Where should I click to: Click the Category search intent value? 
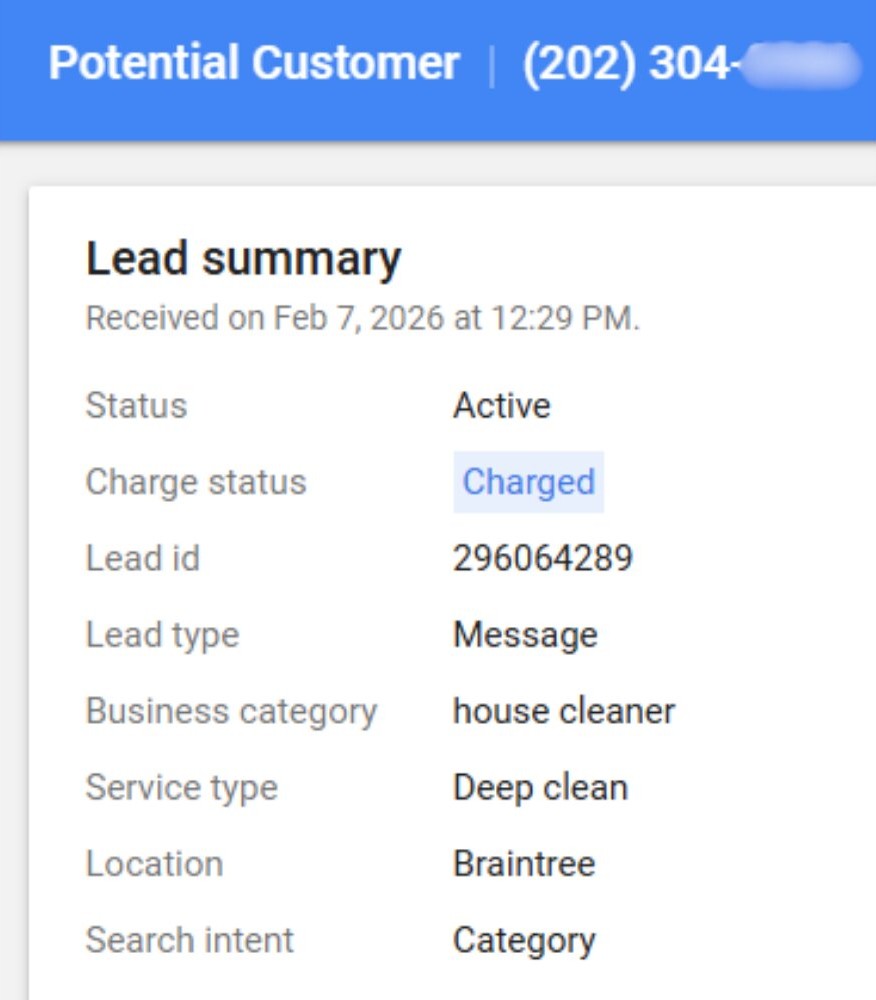tap(524, 940)
